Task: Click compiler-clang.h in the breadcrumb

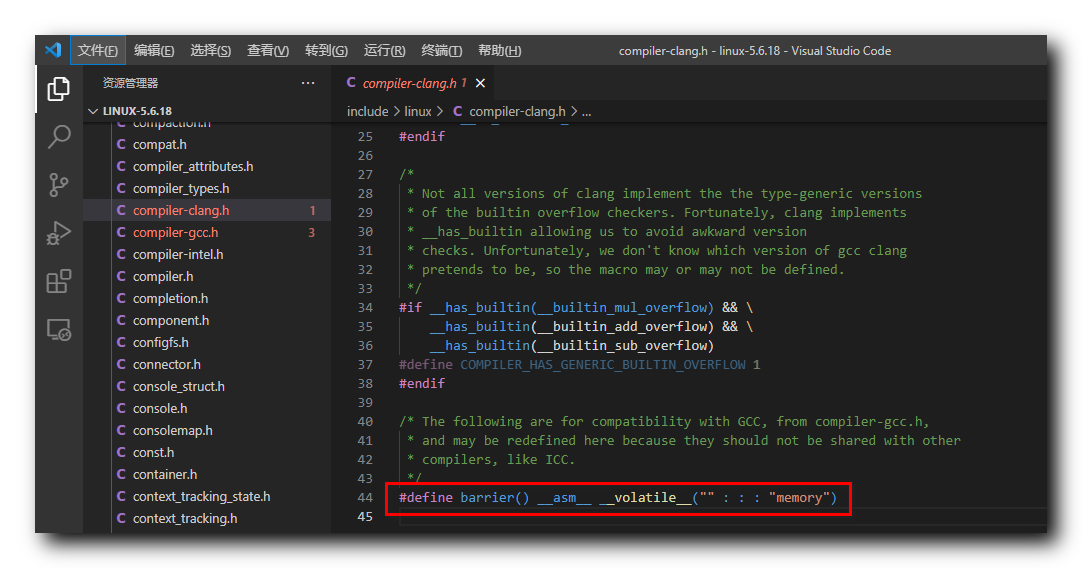Action: [x=517, y=111]
